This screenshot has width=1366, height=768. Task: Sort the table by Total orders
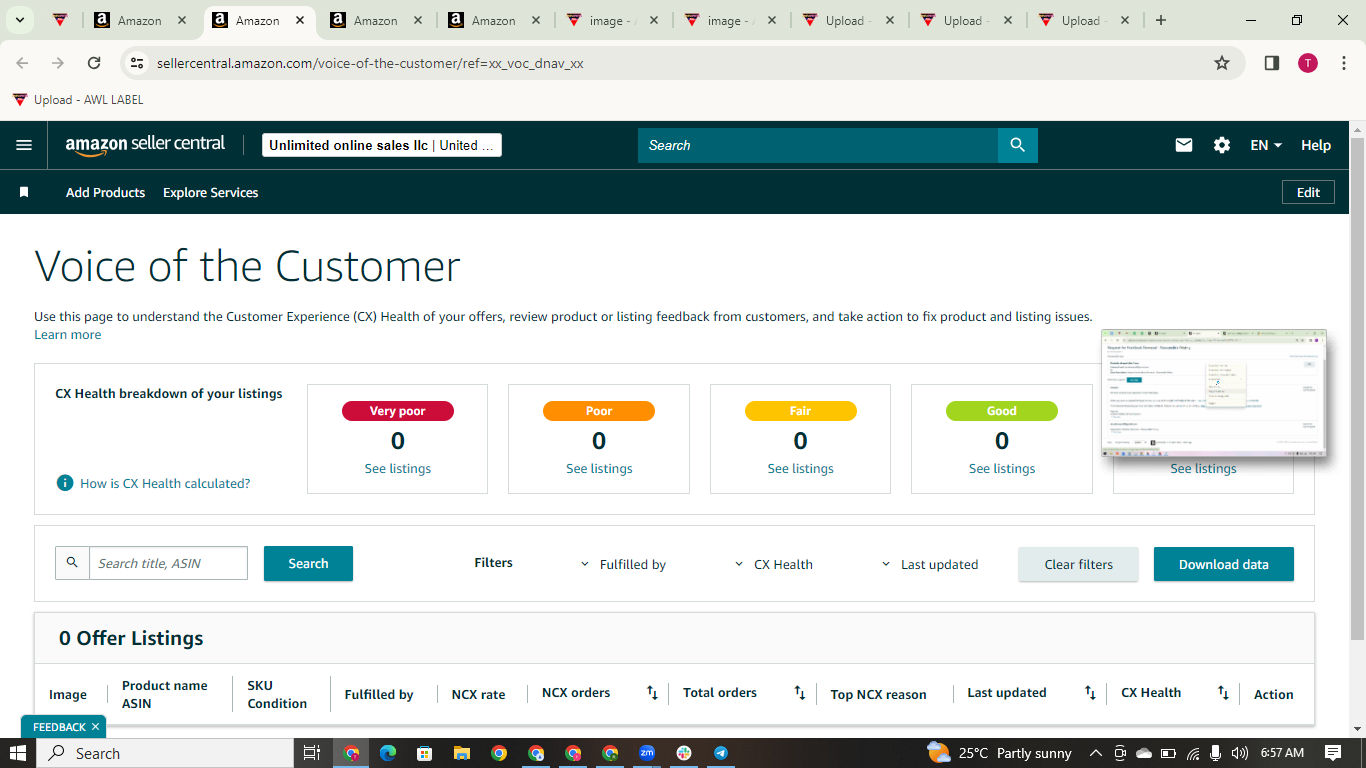tap(800, 692)
